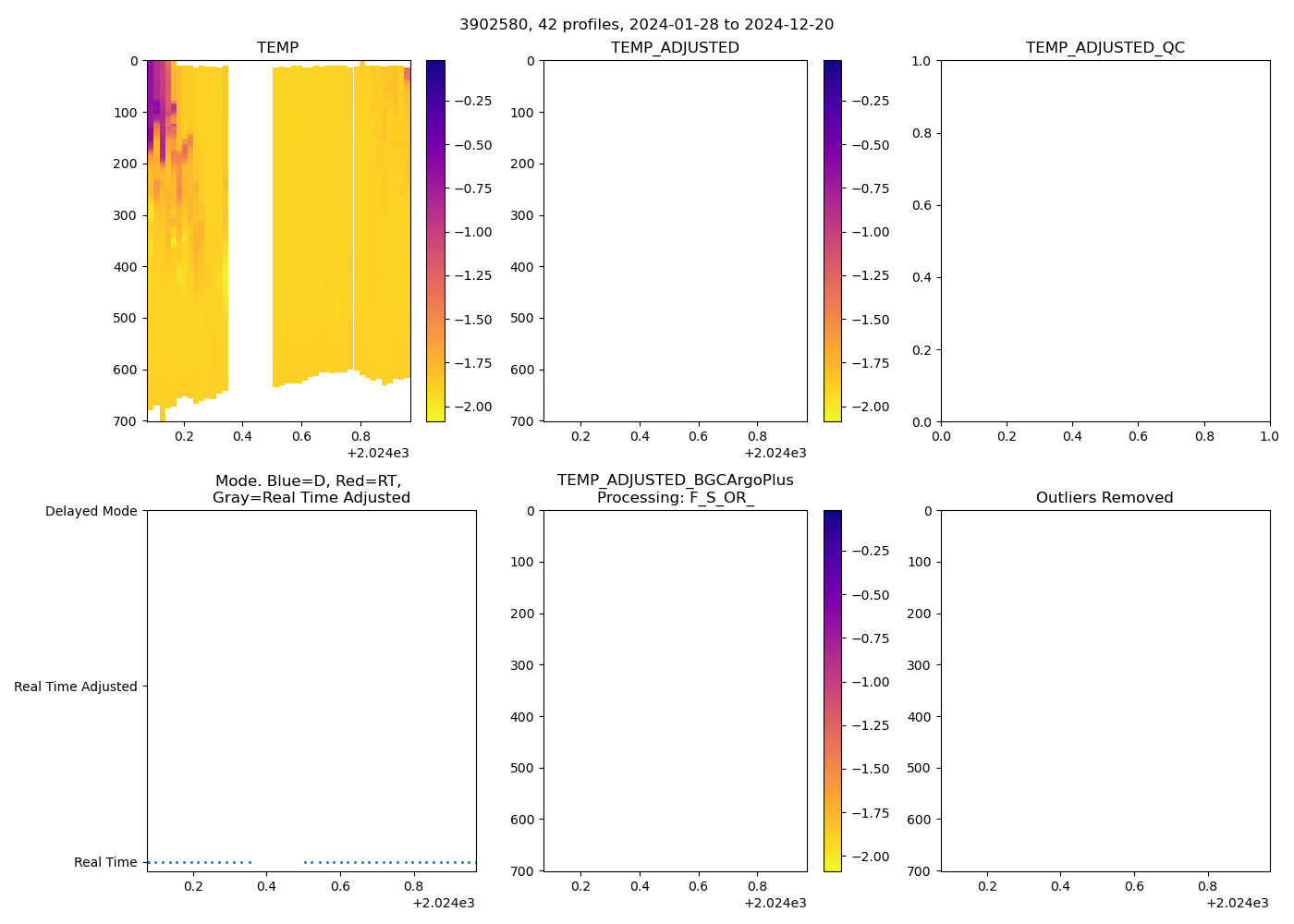
Task: Click the Outliers Removed plot title
Action: 1105,498
